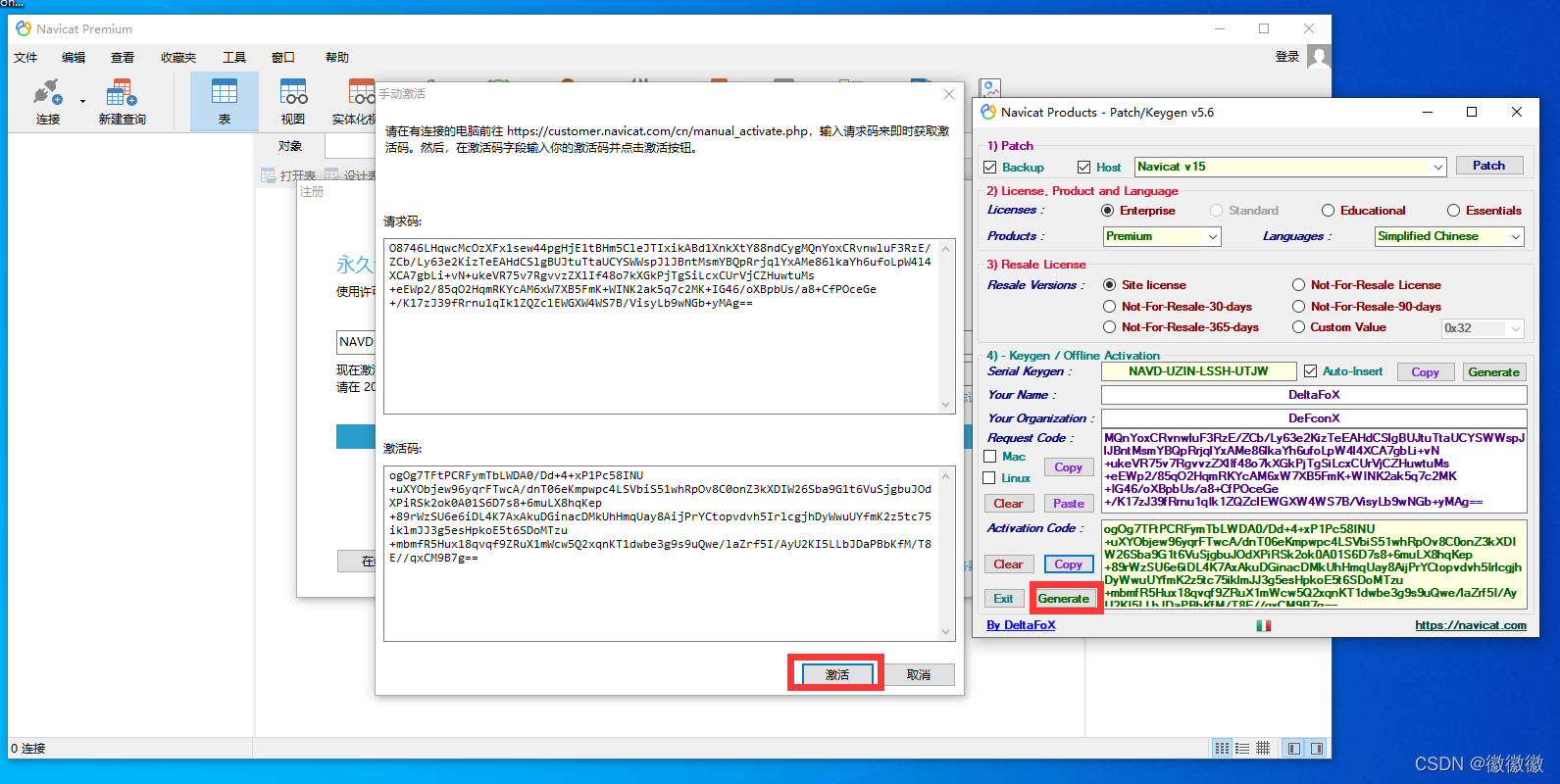The width and height of the screenshot is (1560, 784).
Task: Select the 对象 tab
Action: 290,146
